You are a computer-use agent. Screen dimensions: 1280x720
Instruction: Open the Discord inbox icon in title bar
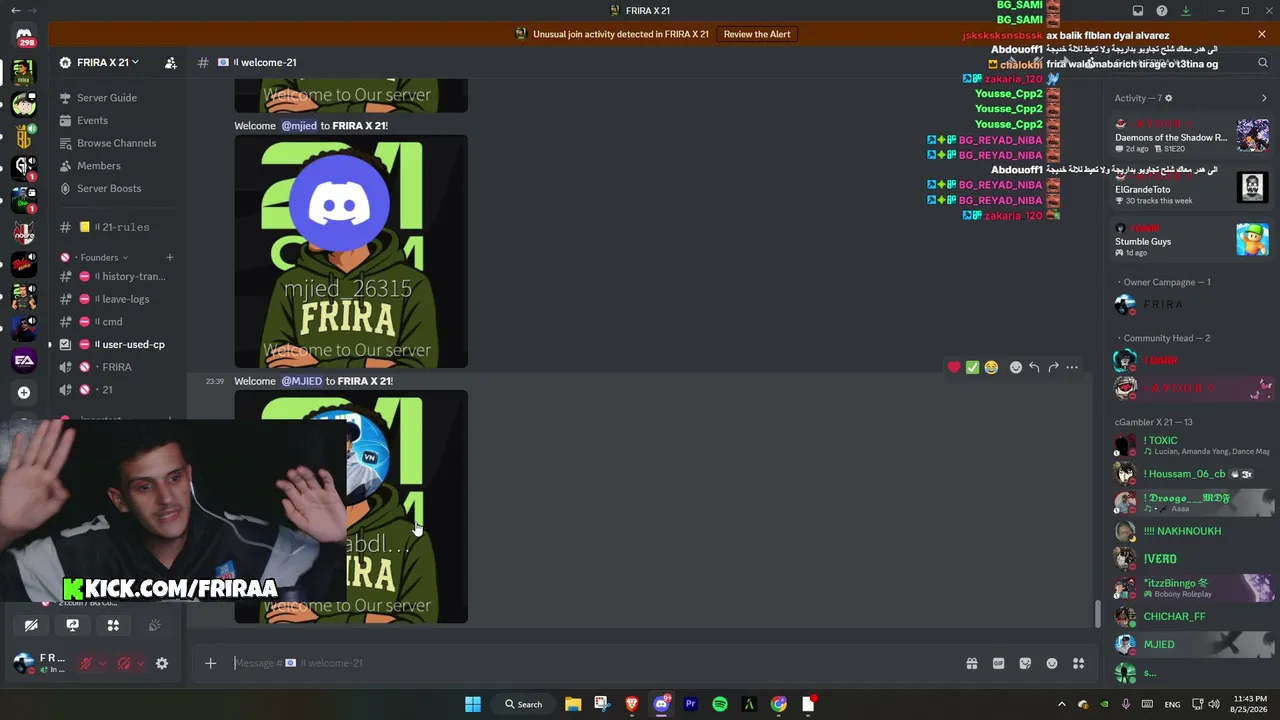click(x=1138, y=11)
